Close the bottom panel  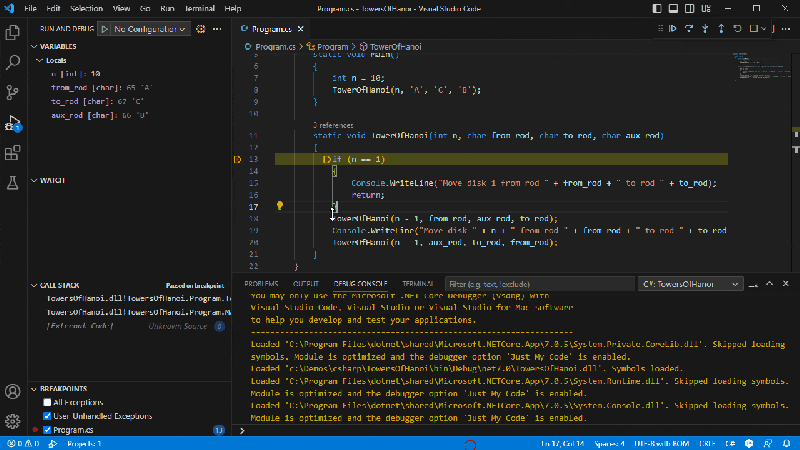coord(786,284)
